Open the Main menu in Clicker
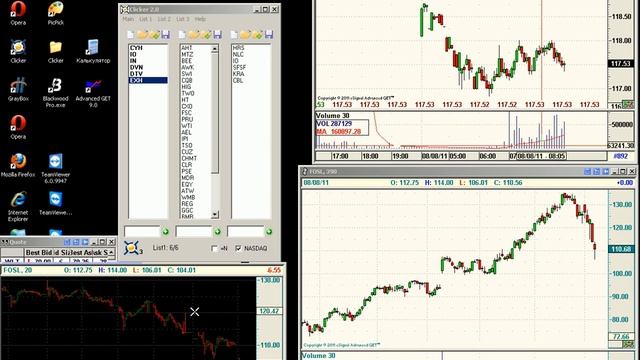Screen dimensions: 640x360 tap(128, 19)
